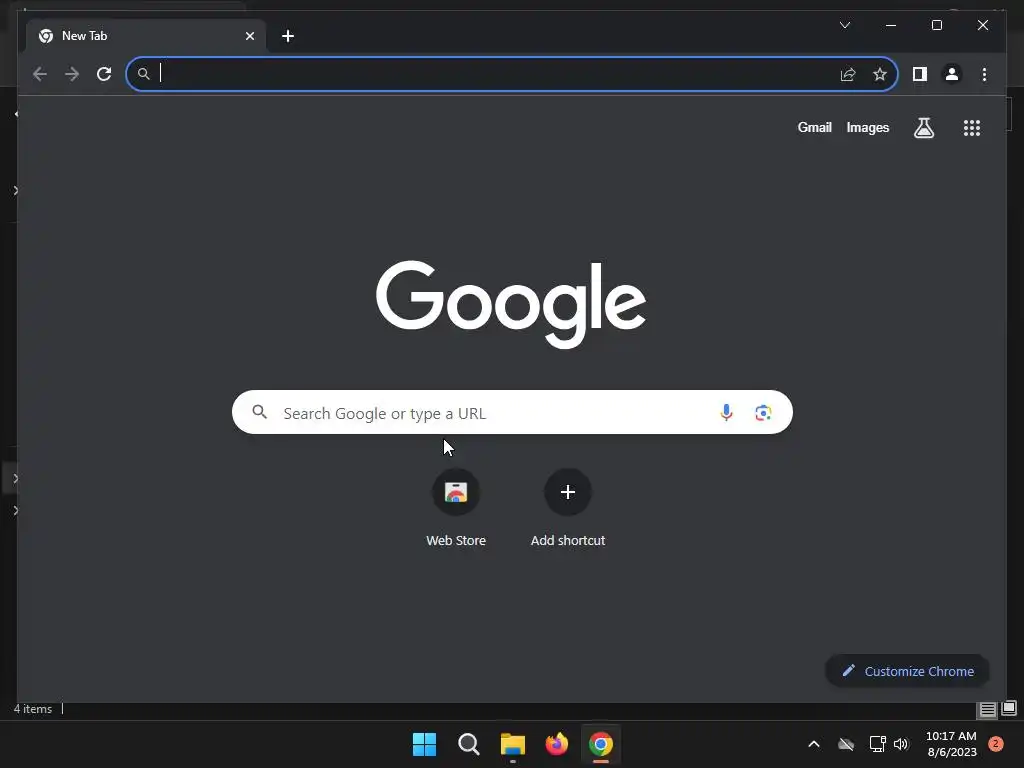Open Windows taskbar search
The image size is (1024, 768).
pos(468,744)
